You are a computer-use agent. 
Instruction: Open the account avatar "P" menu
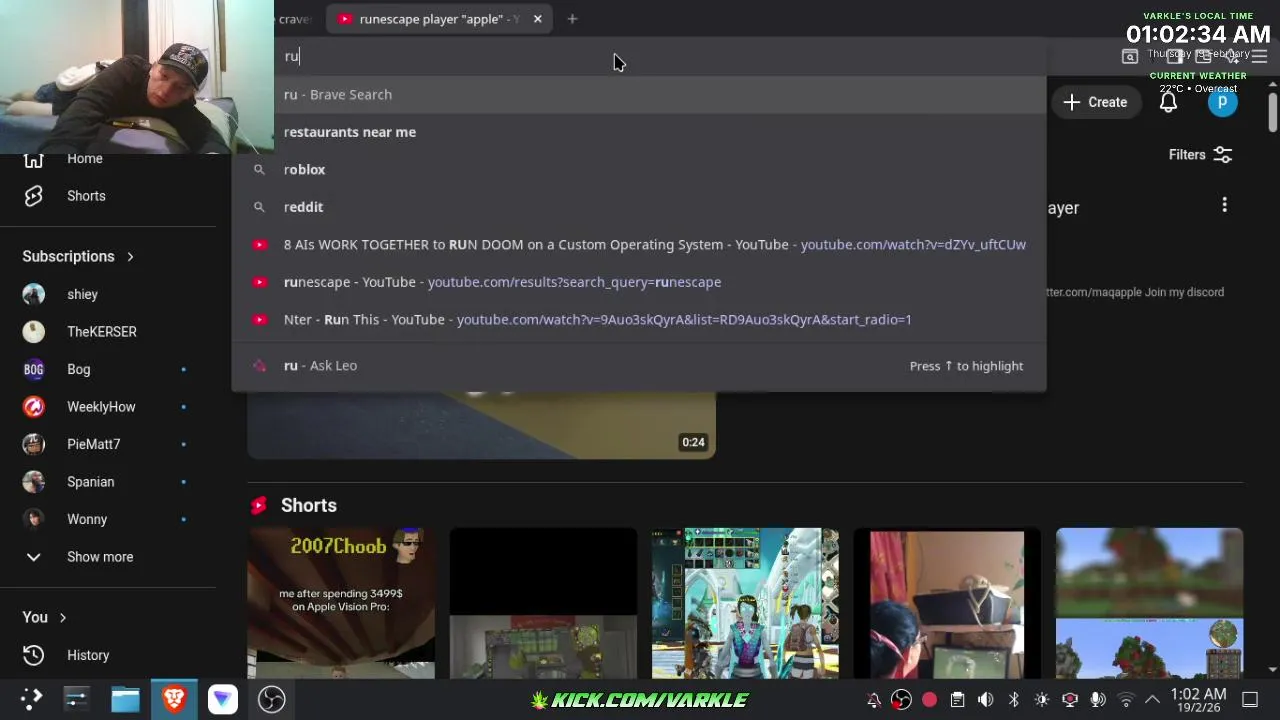[1222, 102]
